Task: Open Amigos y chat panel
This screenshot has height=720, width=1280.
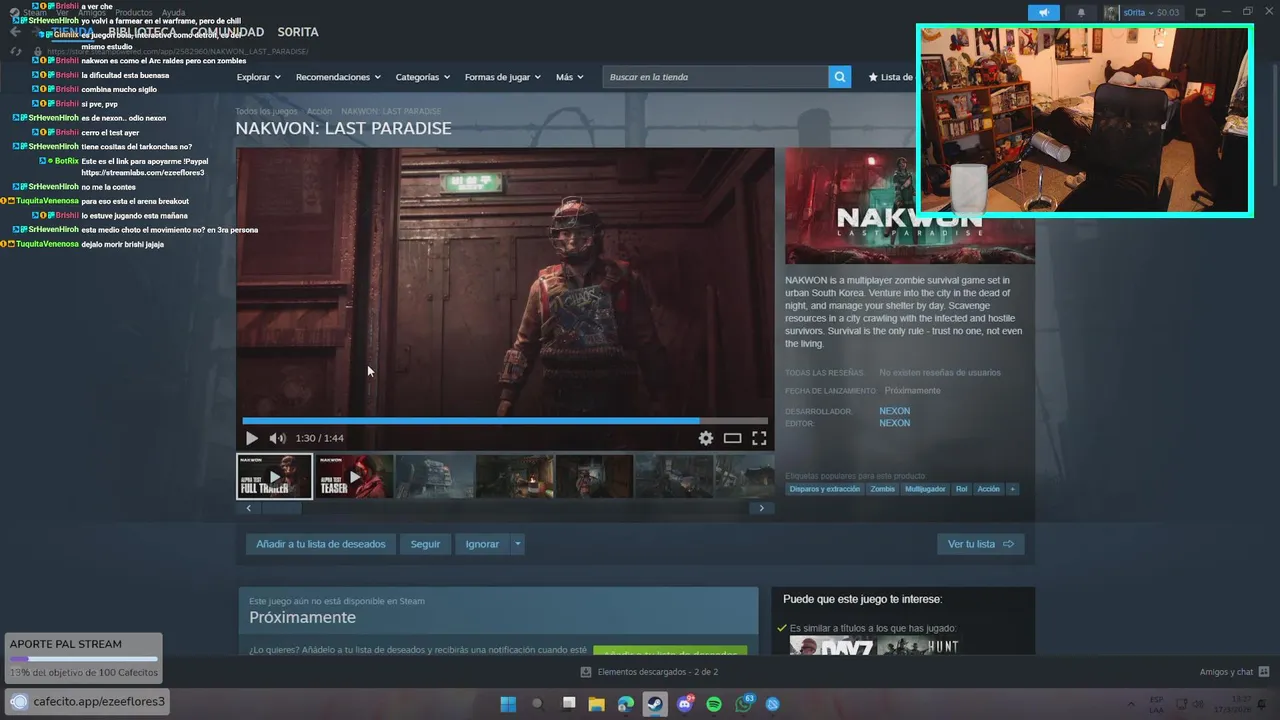Action: 1234,672
